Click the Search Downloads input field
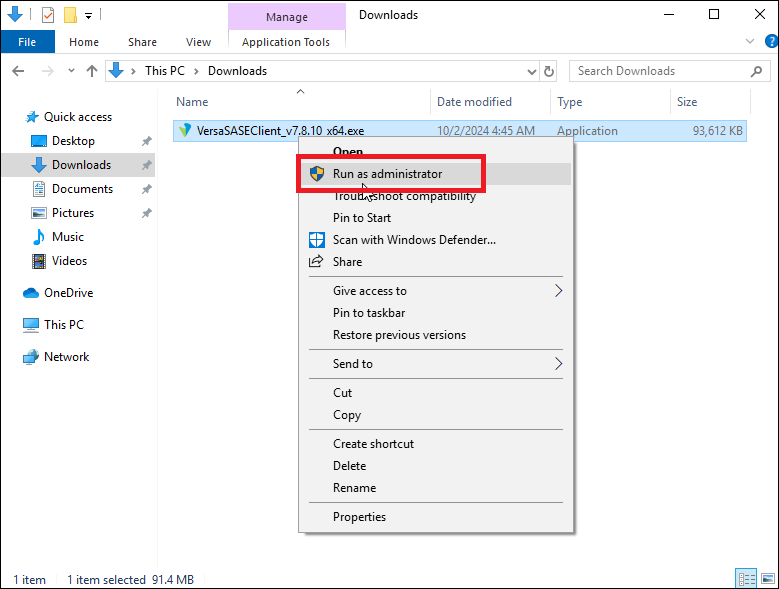779x589 pixels. tap(660, 71)
